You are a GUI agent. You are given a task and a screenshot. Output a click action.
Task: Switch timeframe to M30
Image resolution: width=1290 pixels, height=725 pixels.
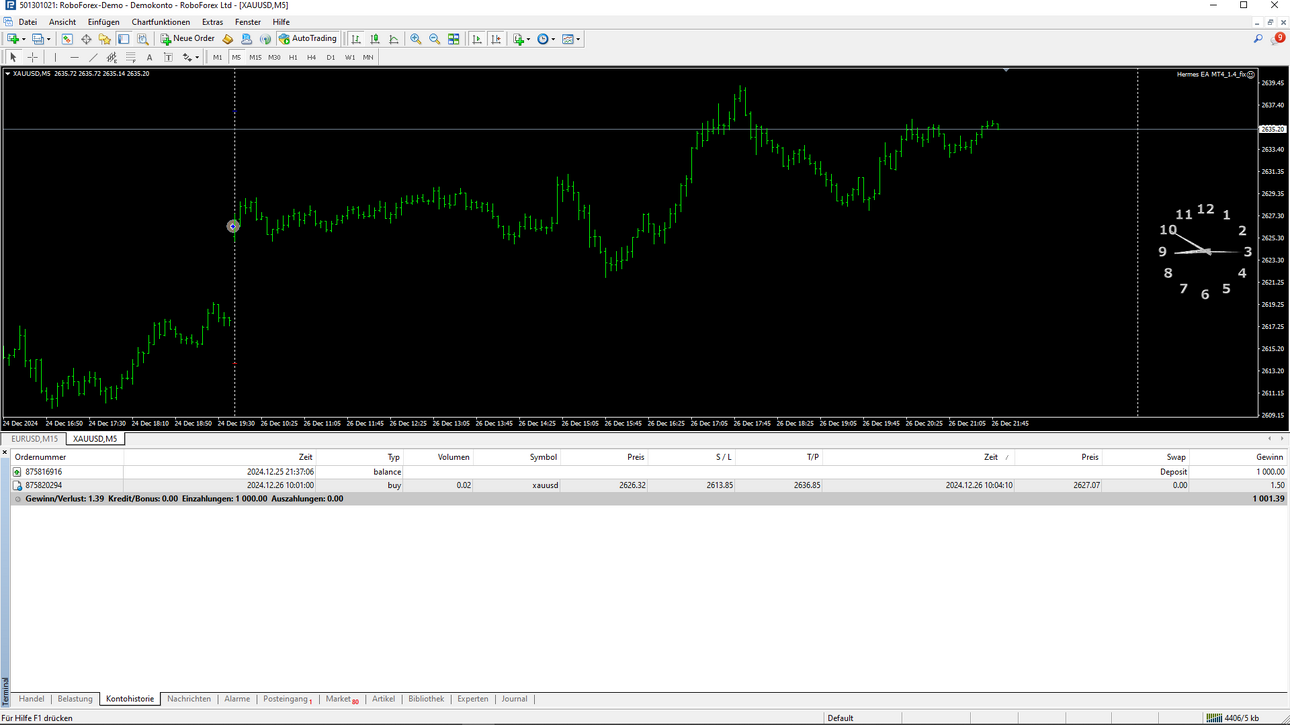(x=274, y=58)
